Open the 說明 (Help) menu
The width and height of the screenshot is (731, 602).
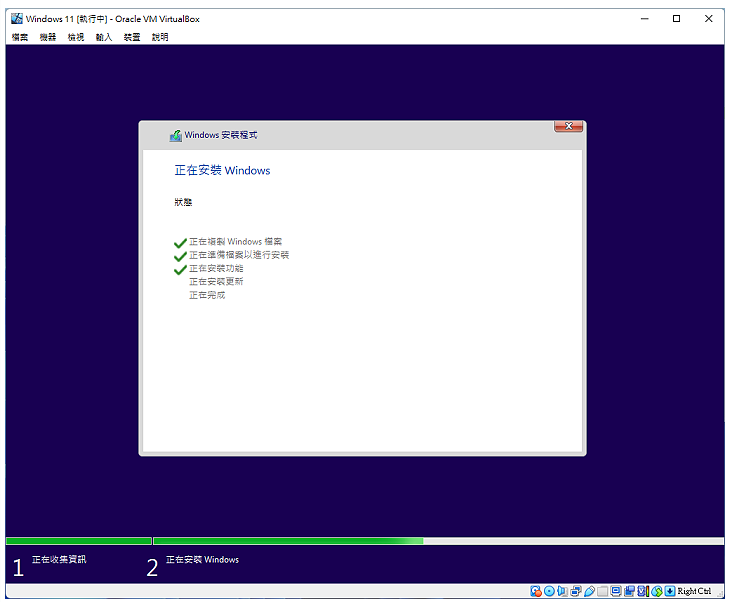tap(159, 37)
